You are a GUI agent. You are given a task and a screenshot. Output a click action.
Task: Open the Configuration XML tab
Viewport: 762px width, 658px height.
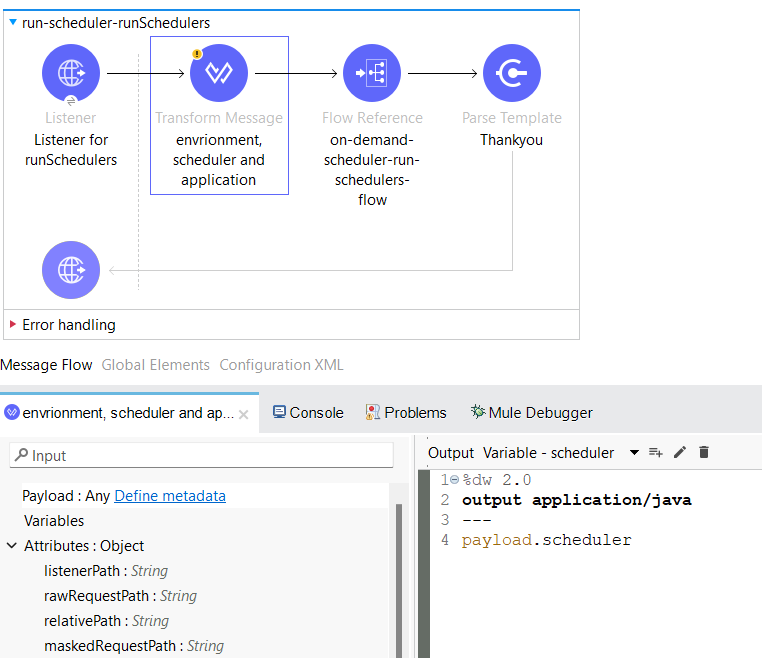click(281, 365)
